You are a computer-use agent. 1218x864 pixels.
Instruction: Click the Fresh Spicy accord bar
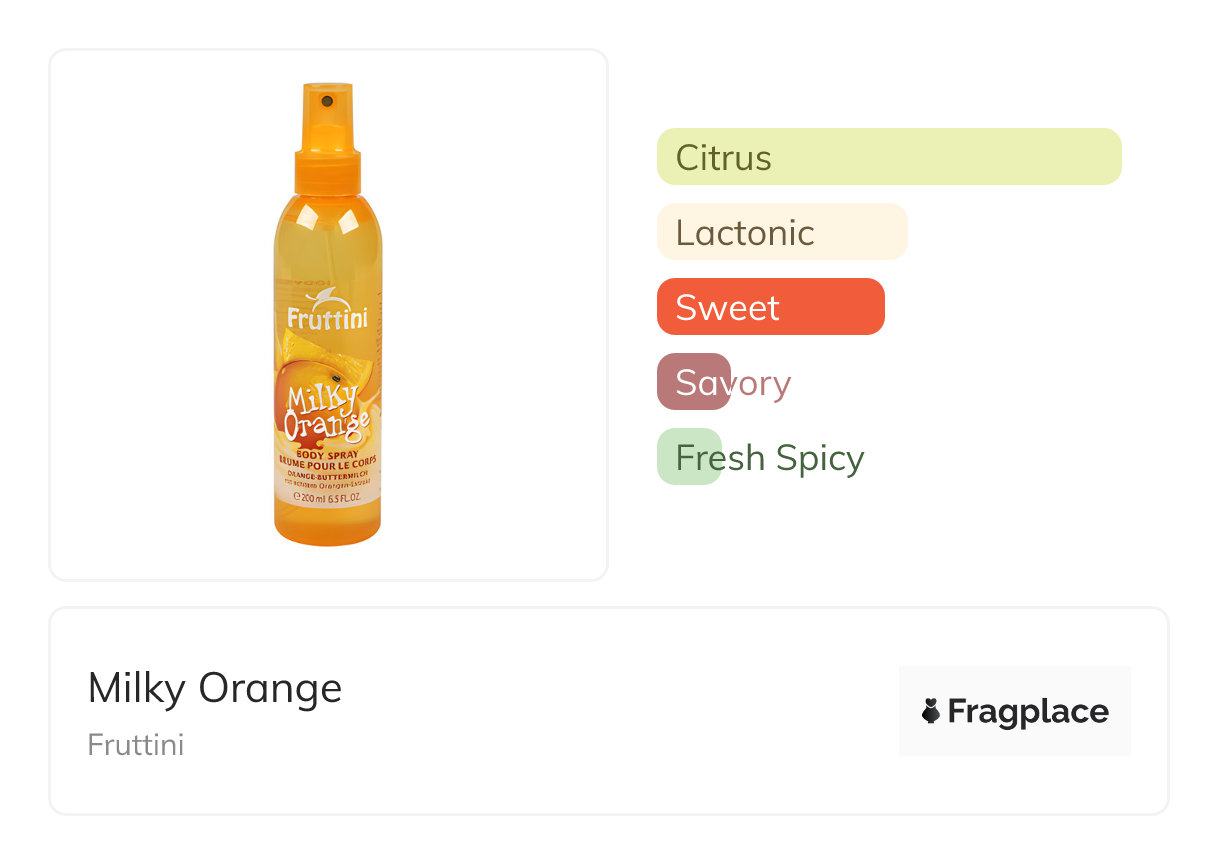(689, 457)
